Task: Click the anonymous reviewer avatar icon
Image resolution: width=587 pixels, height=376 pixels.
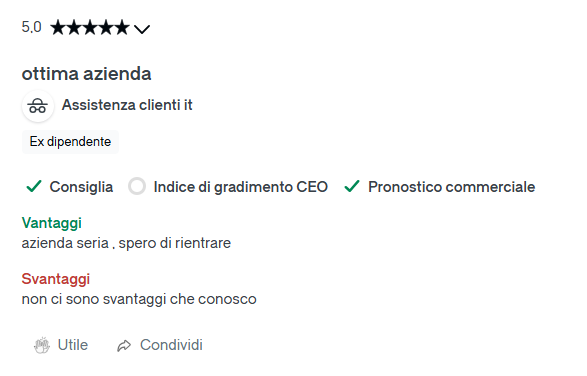Action: tap(38, 106)
